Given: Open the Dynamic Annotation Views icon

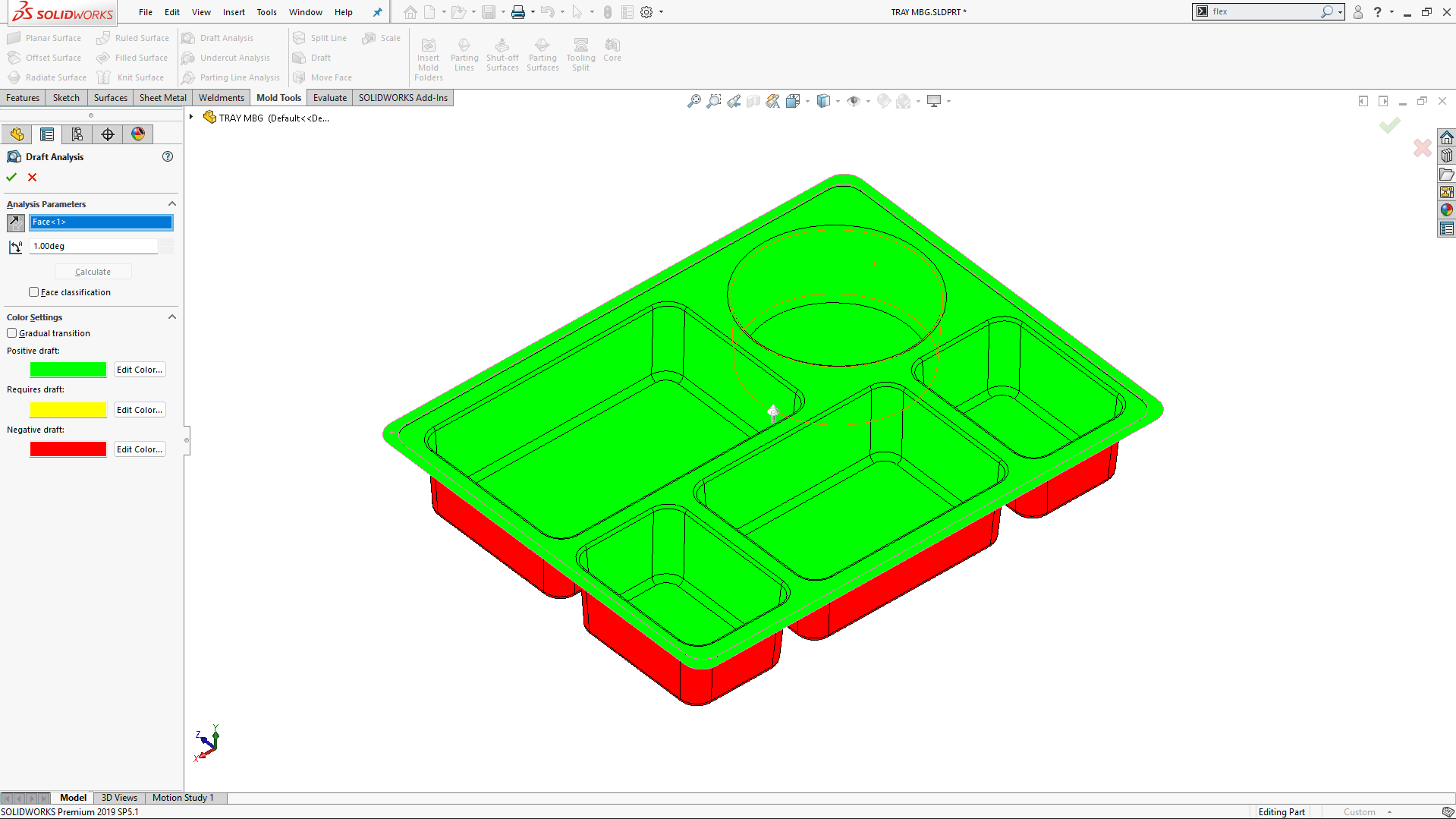Looking at the screenshot, I should coord(773,101).
